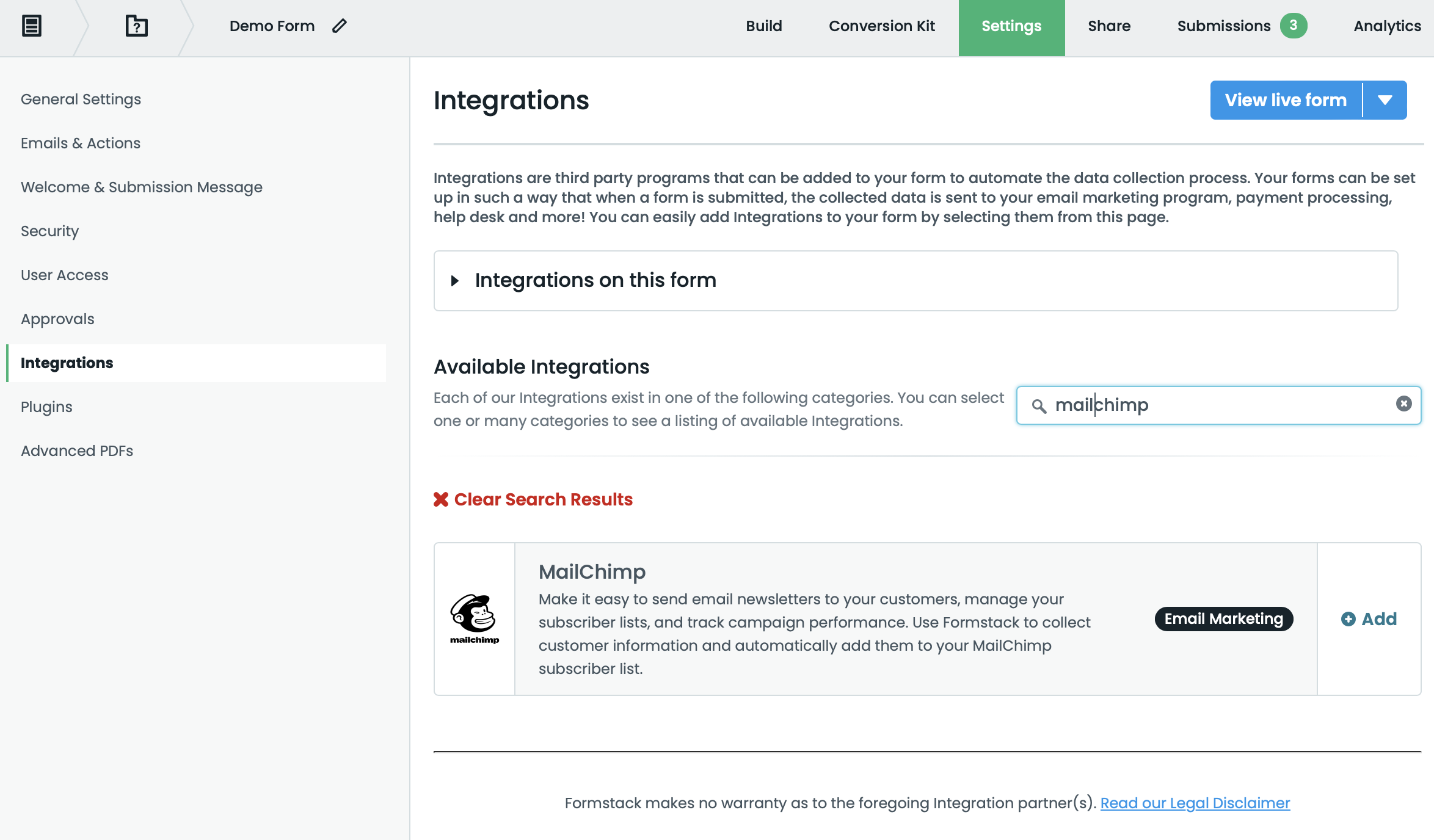Click the Submissions count badge
This screenshot has height=840, width=1434.
tap(1293, 26)
